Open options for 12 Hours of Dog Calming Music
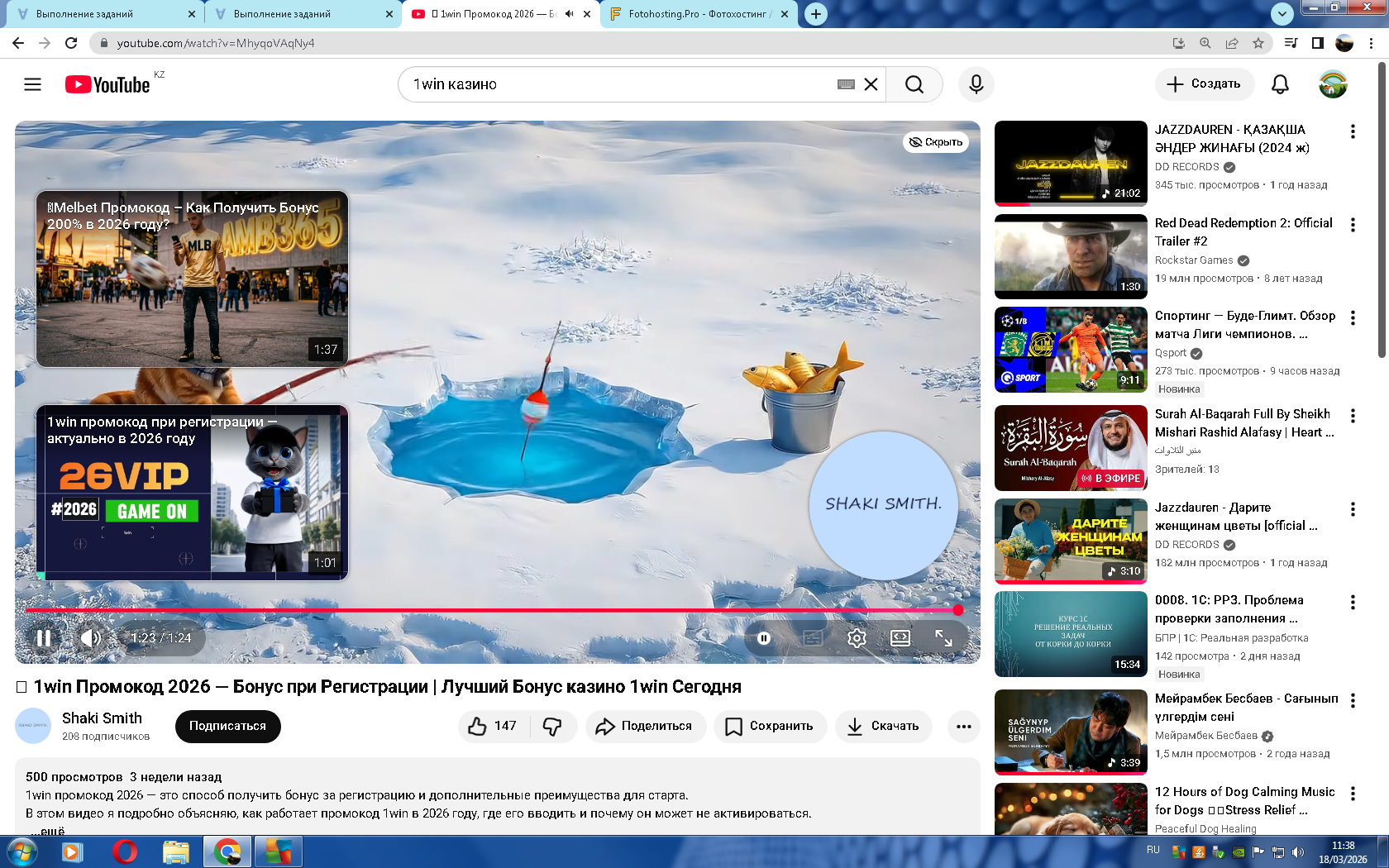 point(1353,794)
